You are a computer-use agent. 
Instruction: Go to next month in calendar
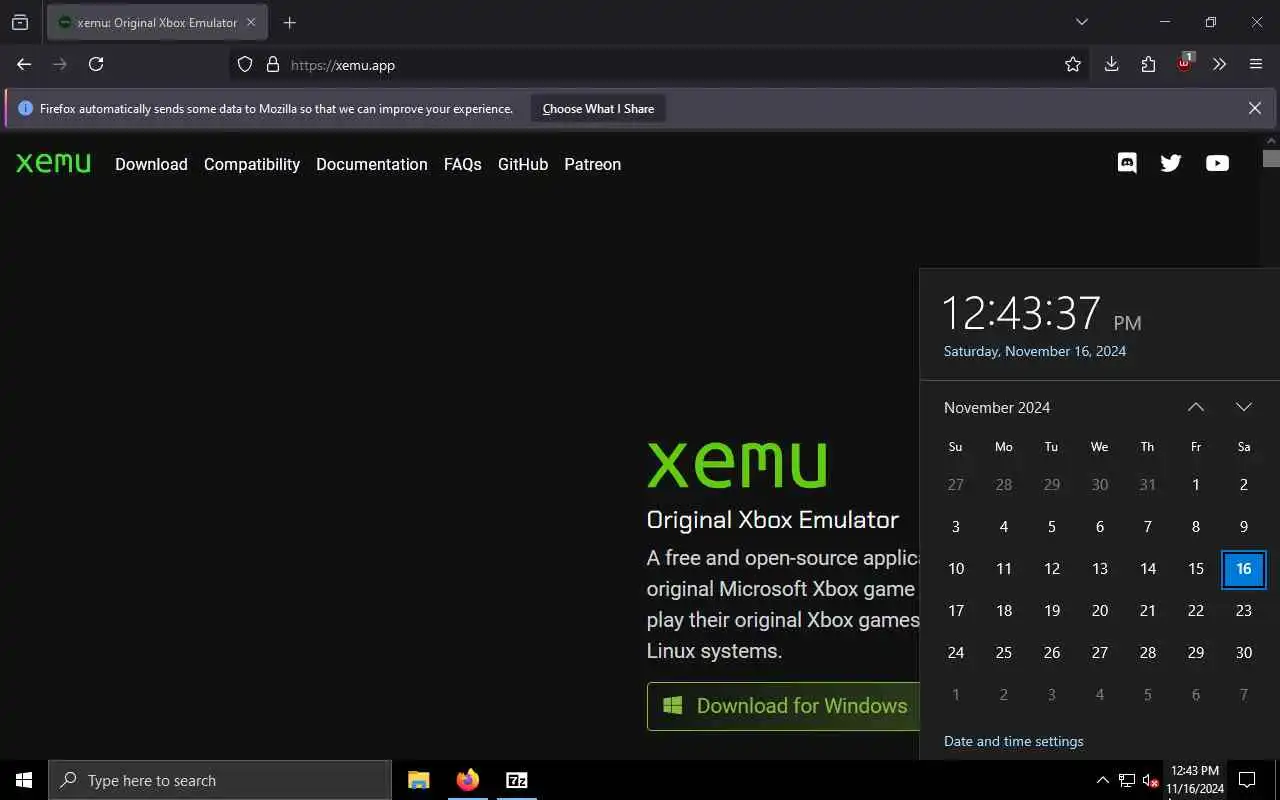1244,407
